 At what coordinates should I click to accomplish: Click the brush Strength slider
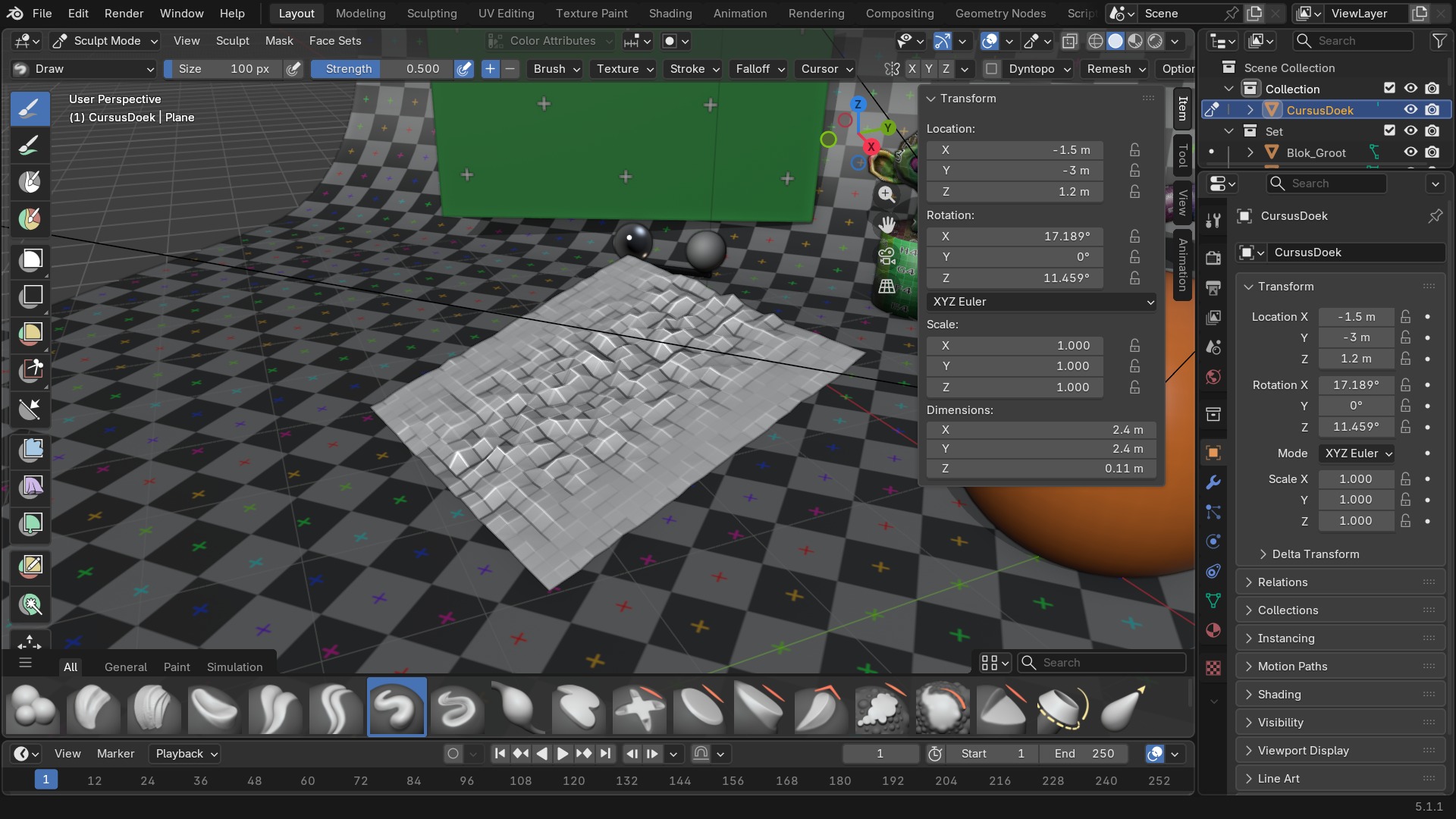pos(383,69)
